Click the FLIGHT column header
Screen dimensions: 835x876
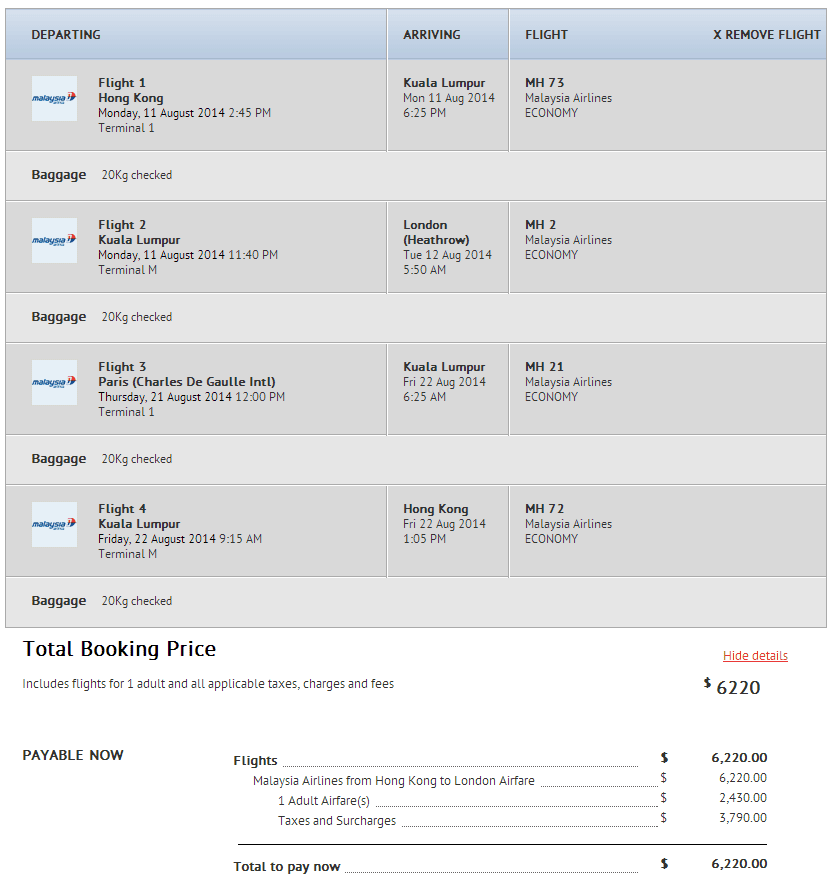(546, 35)
